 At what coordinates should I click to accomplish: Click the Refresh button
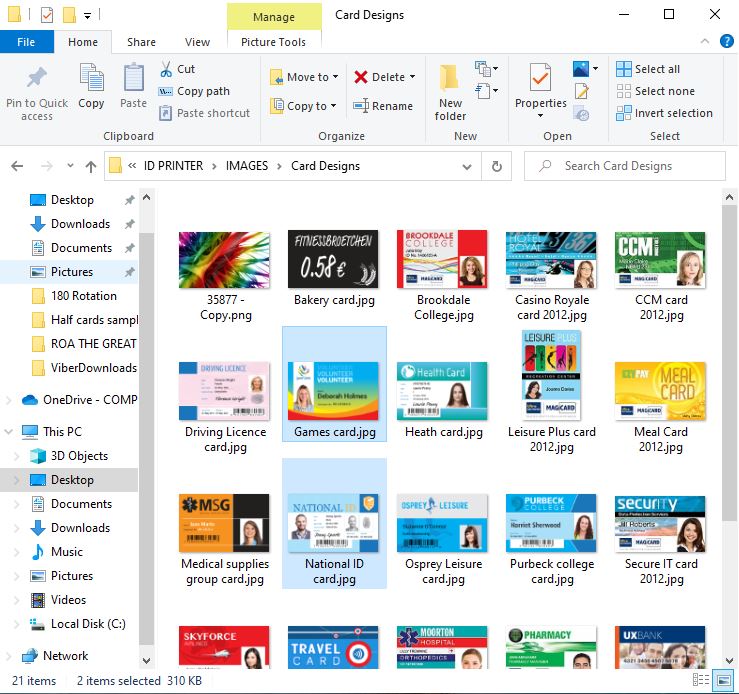(497, 166)
